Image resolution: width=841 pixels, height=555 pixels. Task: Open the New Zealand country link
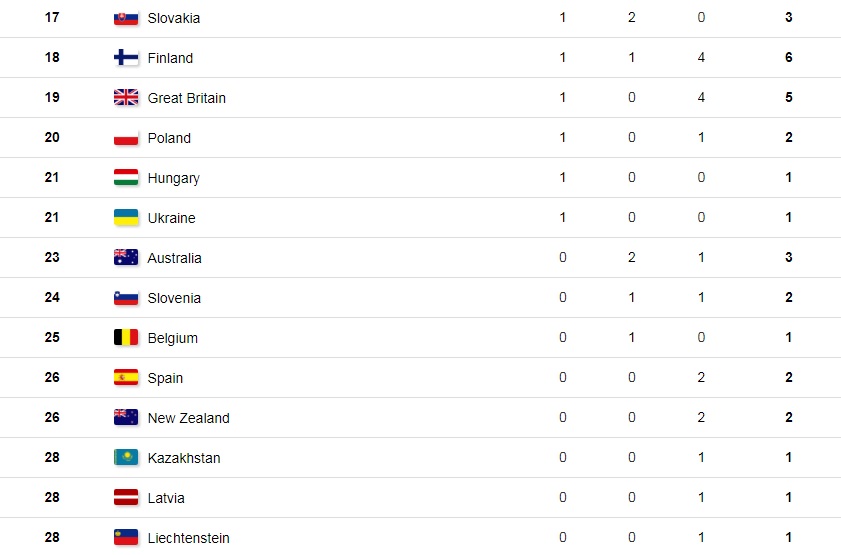click(188, 418)
